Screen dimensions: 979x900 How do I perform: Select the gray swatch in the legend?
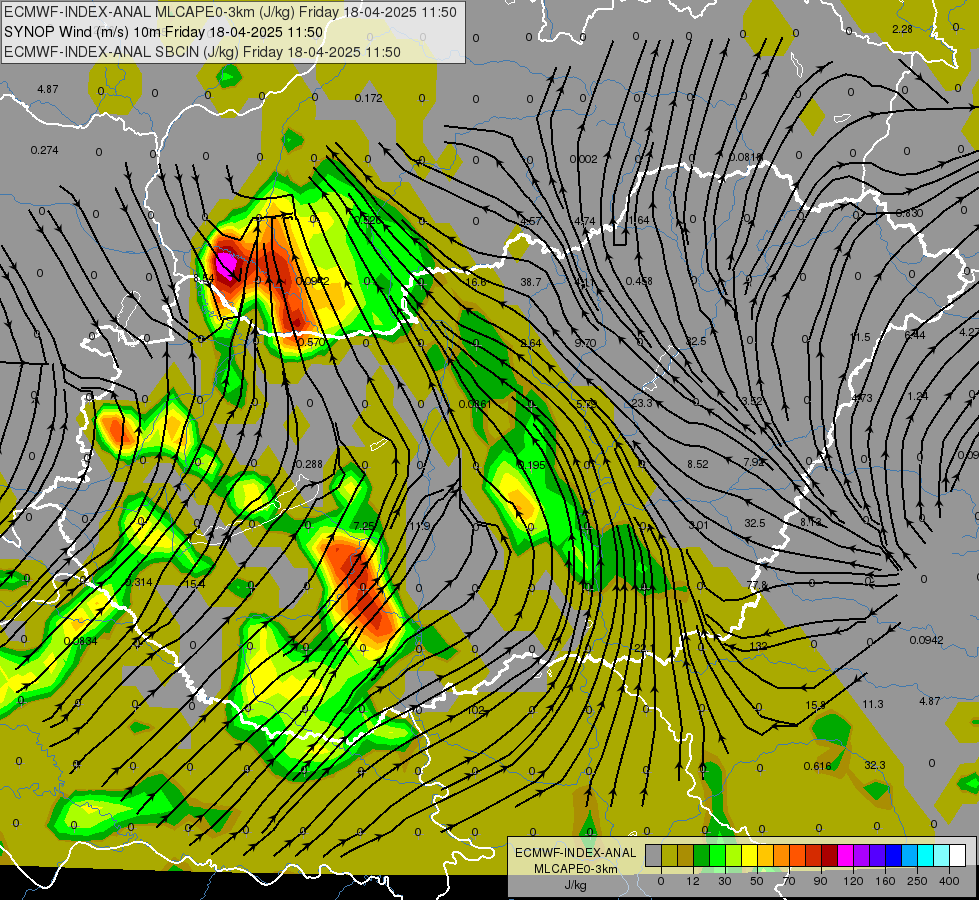pyautogui.click(x=653, y=855)
